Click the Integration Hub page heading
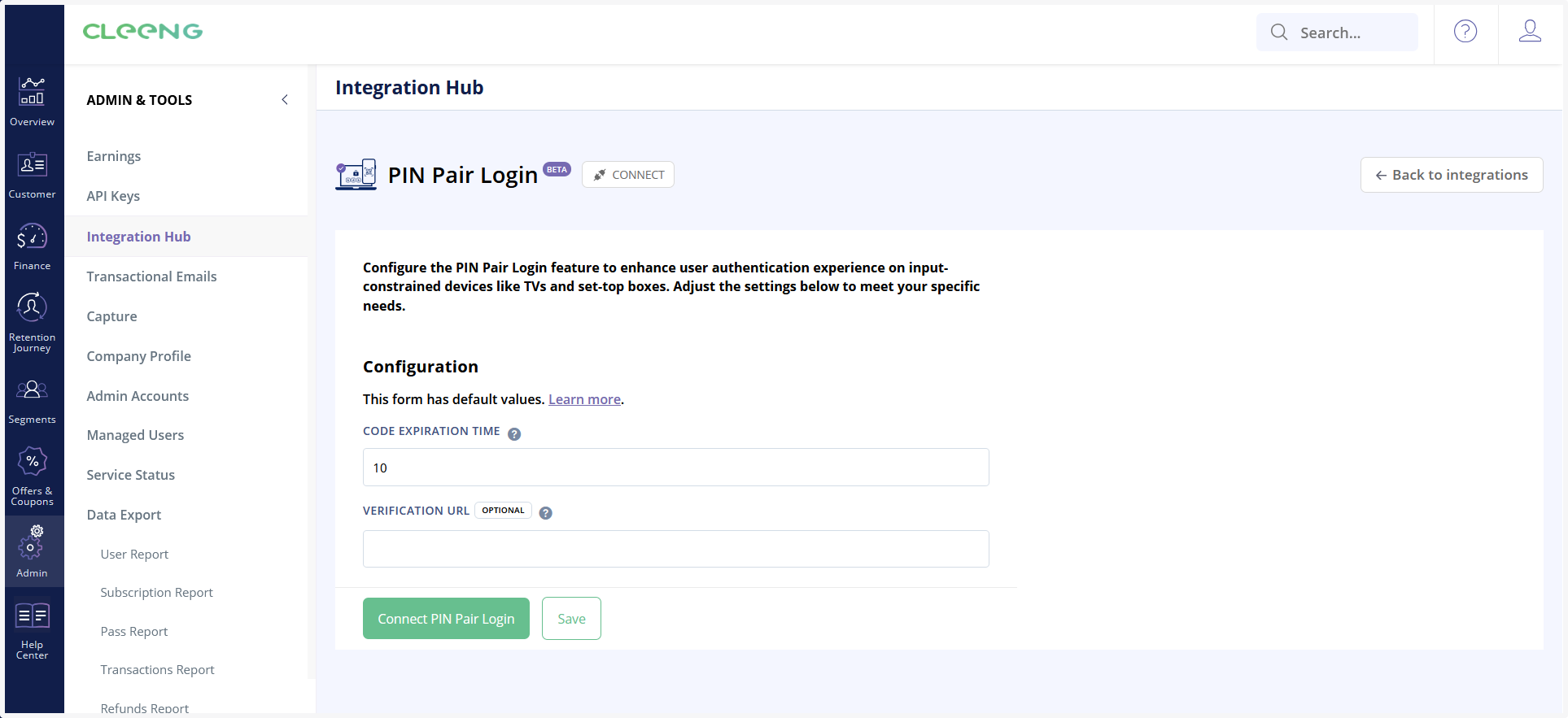 tap(409, 88)
